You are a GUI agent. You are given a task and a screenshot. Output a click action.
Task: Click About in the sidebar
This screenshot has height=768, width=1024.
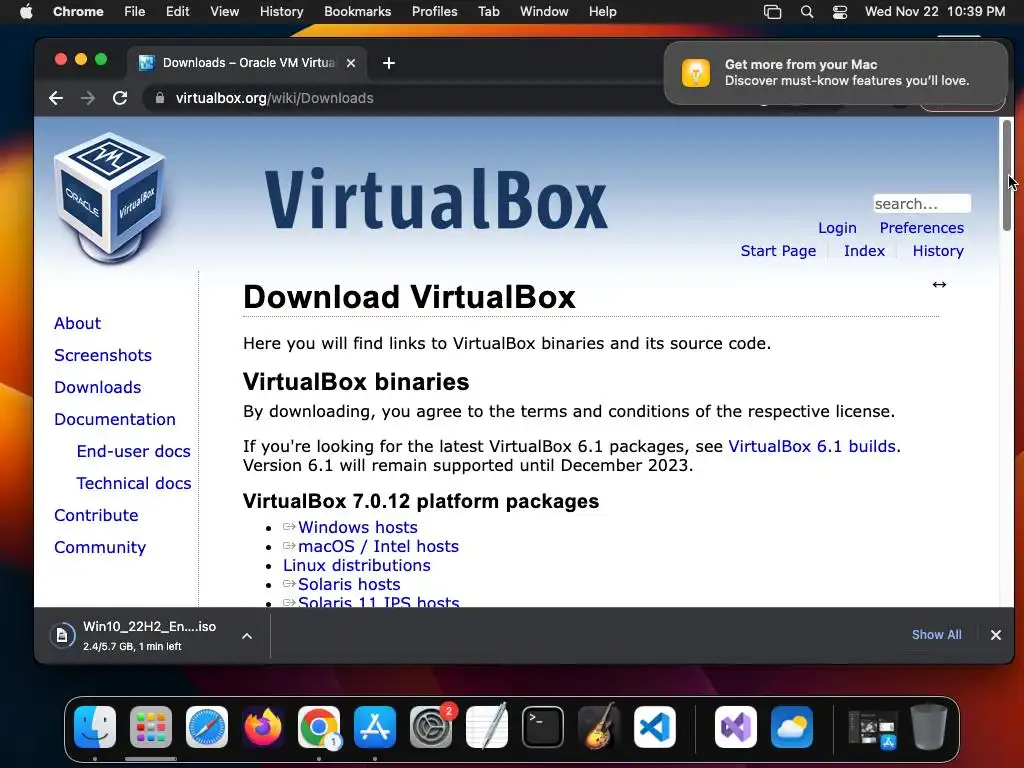(78, 323)
